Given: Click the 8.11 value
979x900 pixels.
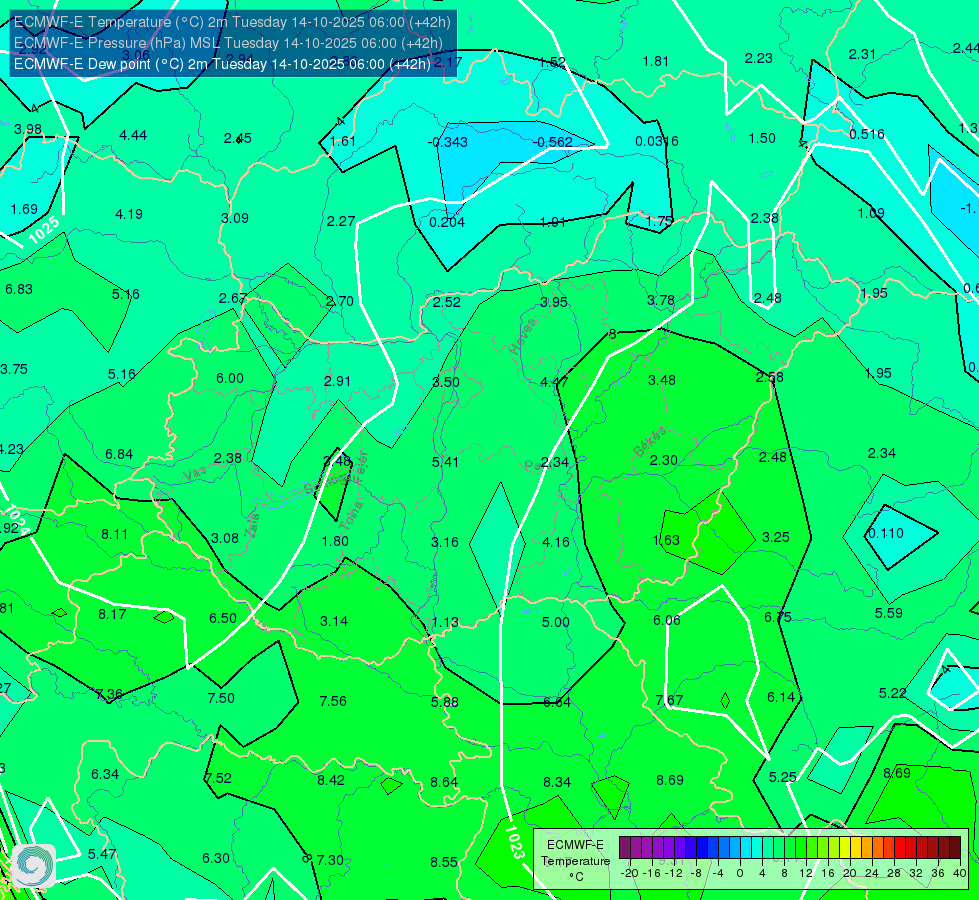Looking at the screenshot, I should coord(114,534).
